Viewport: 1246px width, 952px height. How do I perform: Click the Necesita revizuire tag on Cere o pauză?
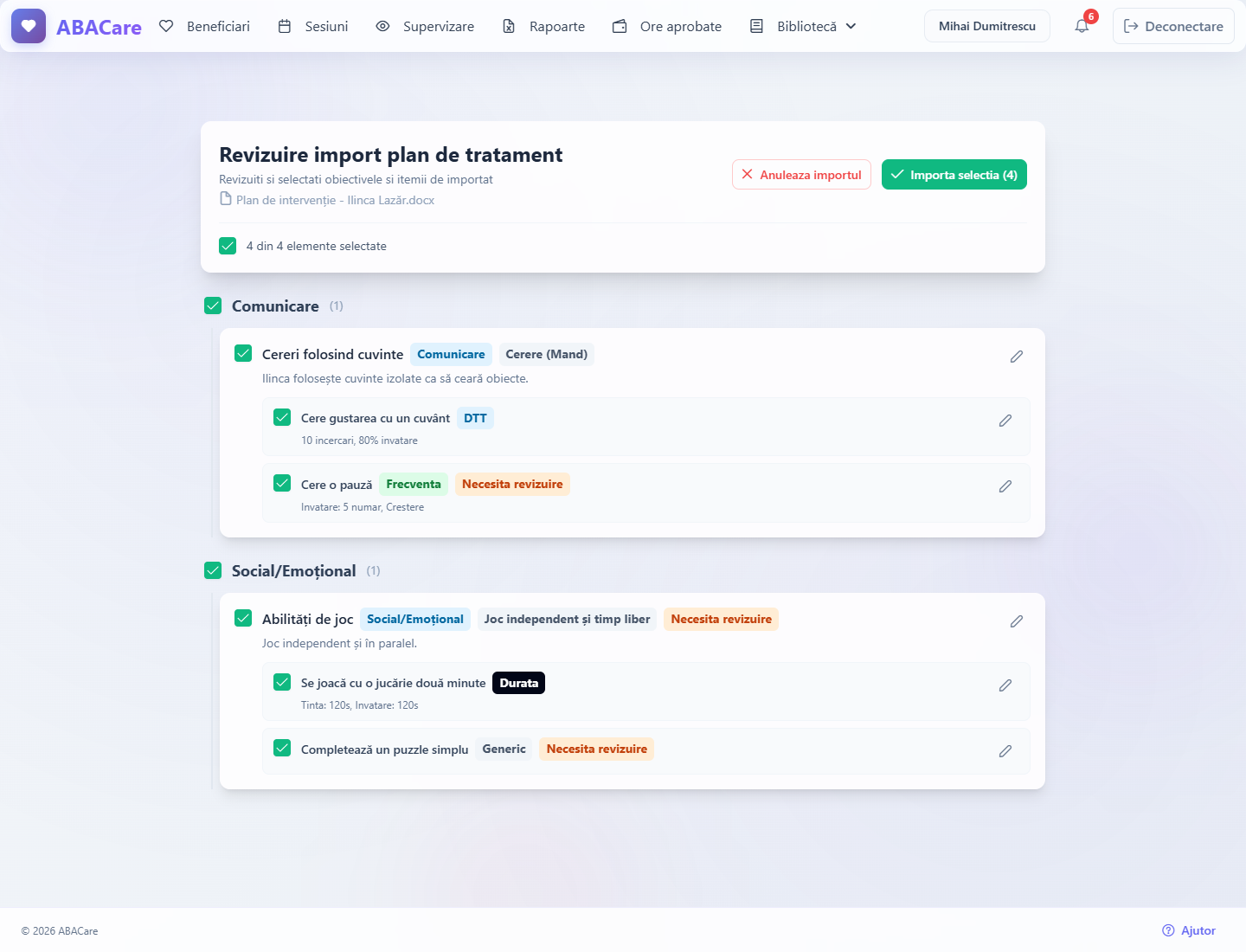pyautogui.click(x=512, y=485)
